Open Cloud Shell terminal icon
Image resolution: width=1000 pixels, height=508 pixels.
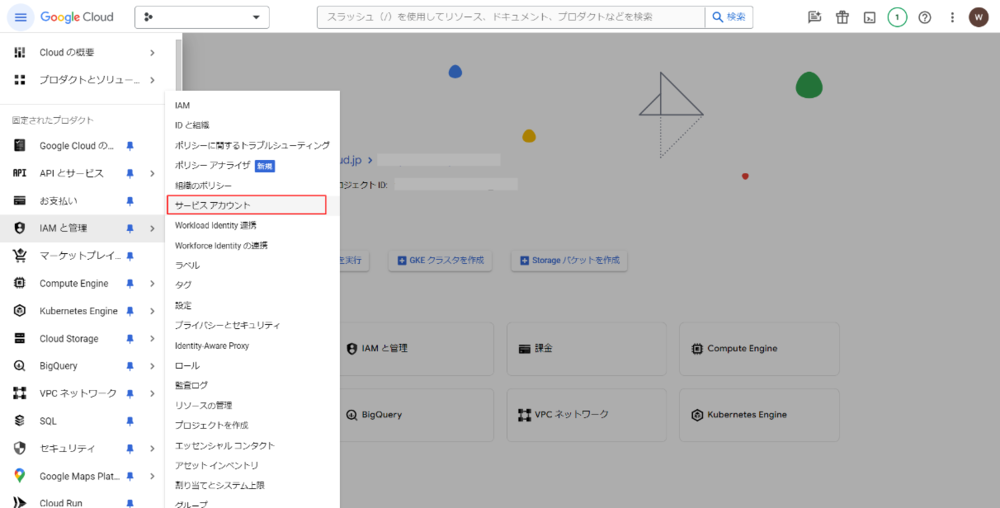pyautogui.click(x=870, y=17)
